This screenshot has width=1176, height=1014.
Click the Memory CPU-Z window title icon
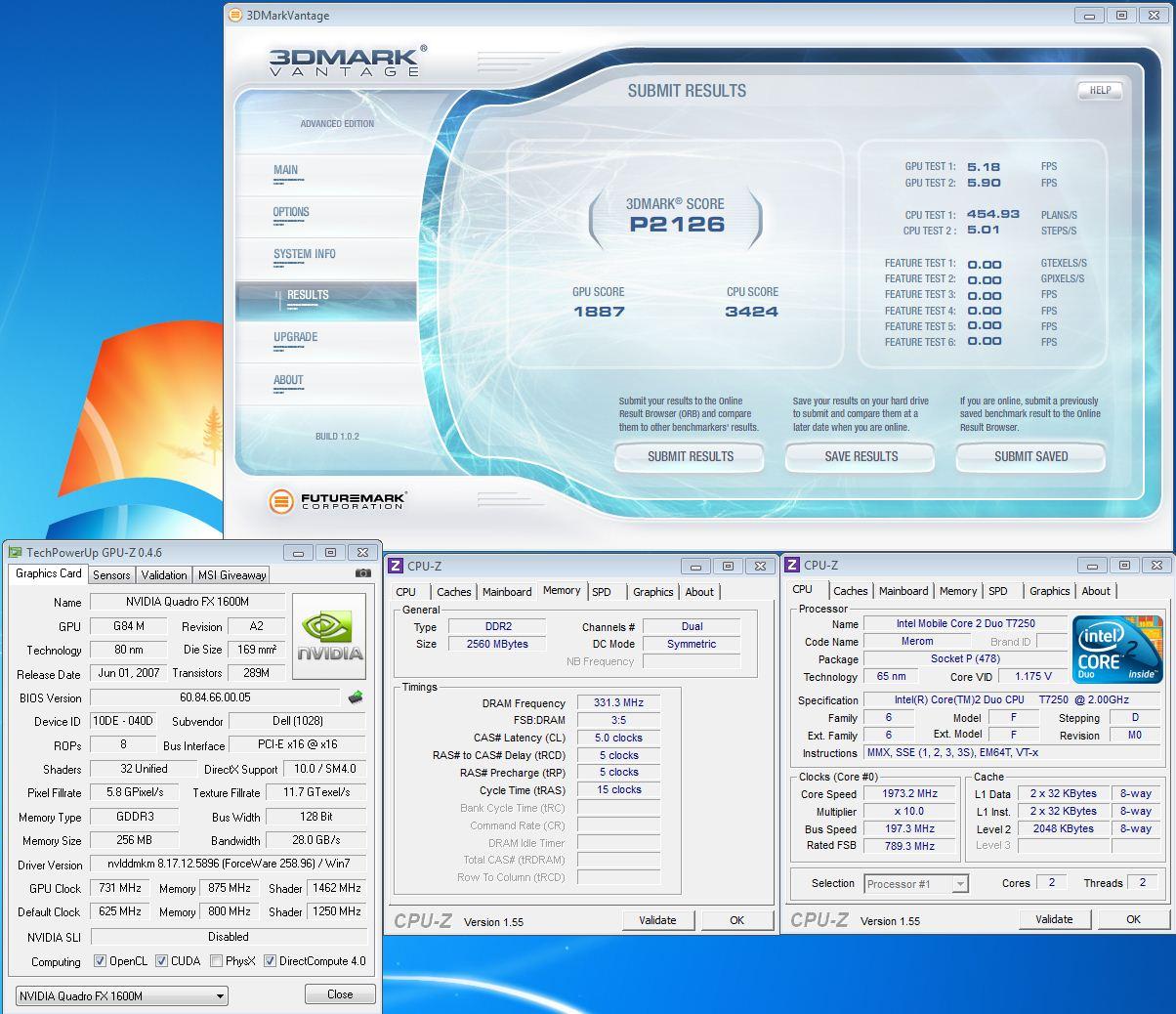point(396,566)
